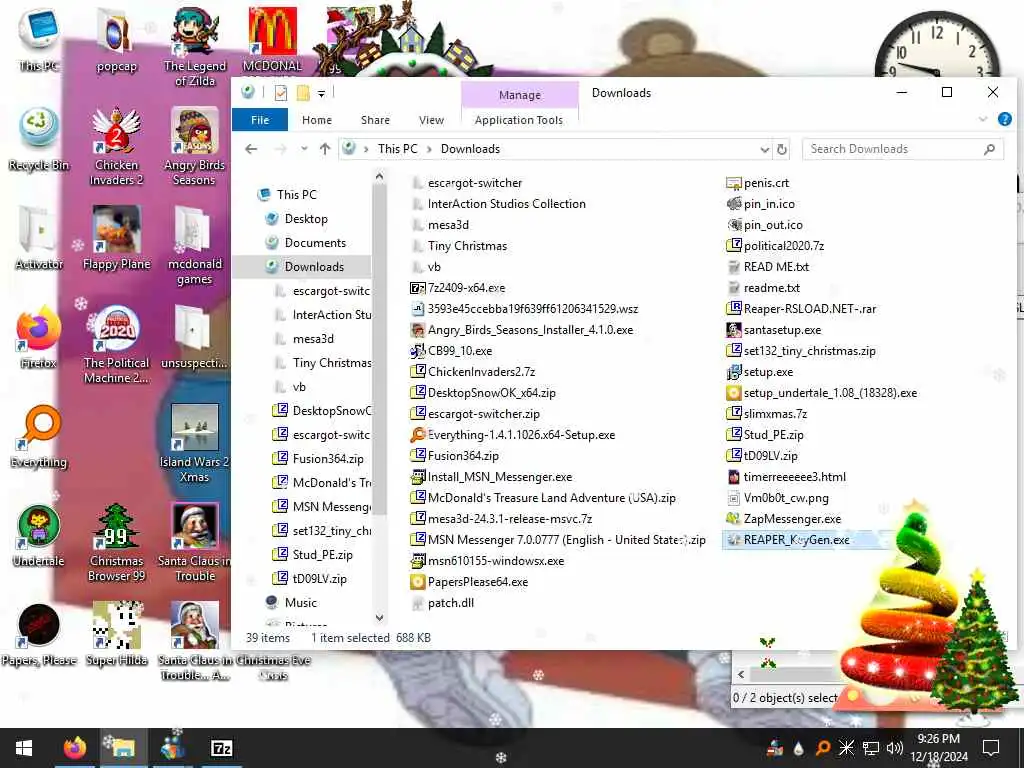Select REAPER_KeyGen.exe file
Screen dimensions: 1024x768
pos(797,540)
